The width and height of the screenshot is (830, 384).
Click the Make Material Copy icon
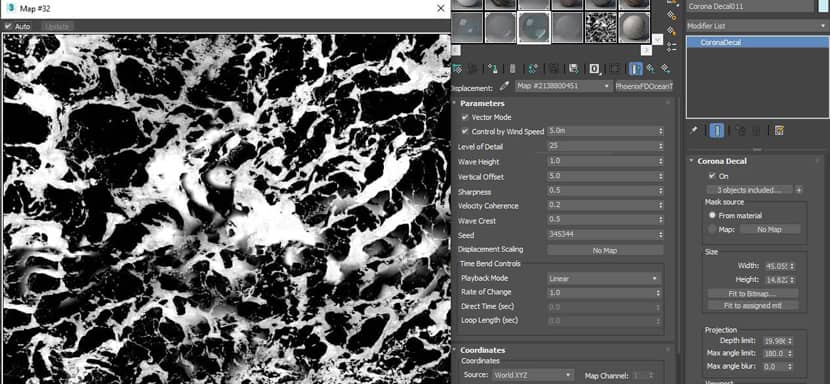[533, 69]
